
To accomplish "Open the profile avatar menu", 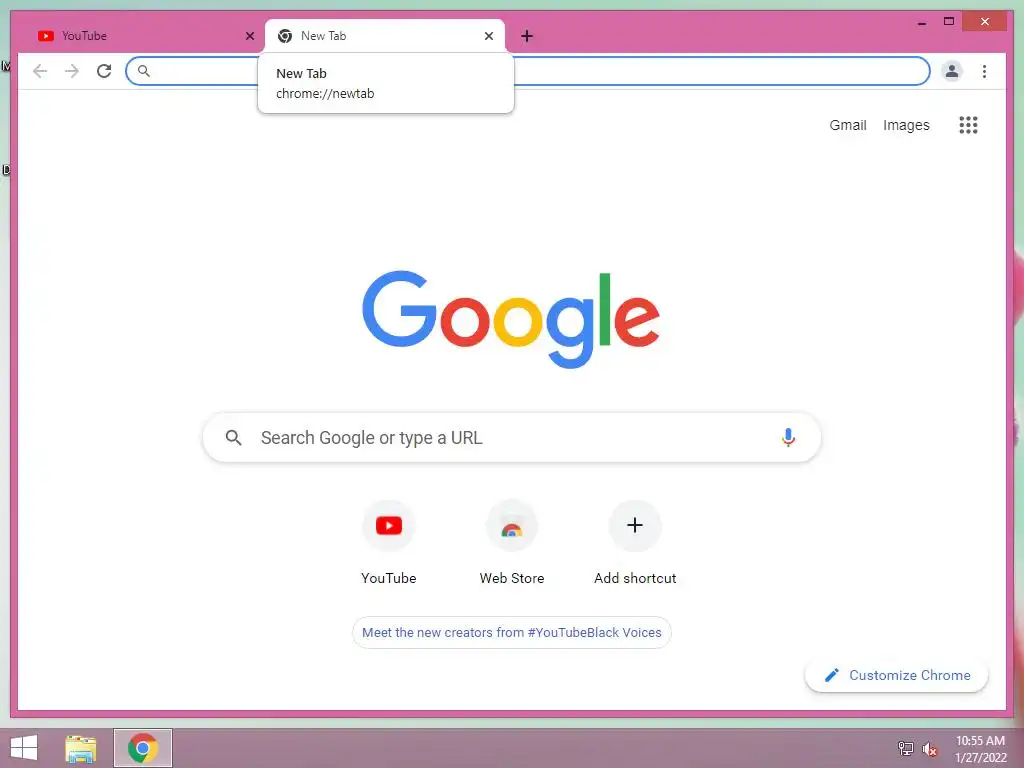I will point(952,71).
